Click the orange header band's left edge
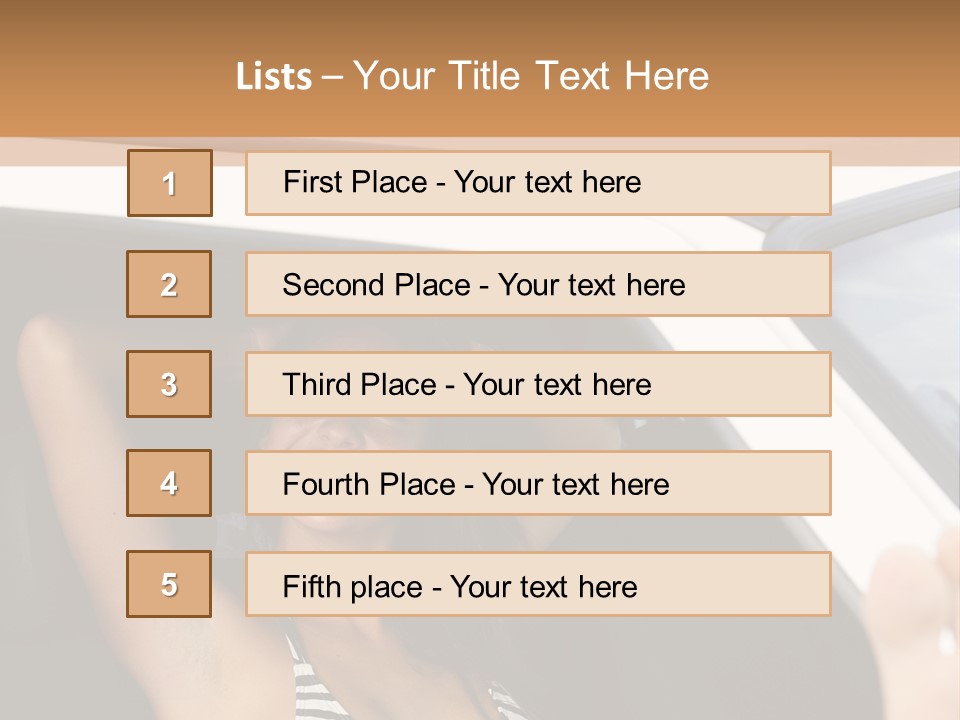Image resolution: width=960 pixels, height=720 pixels. pos(12,70)
